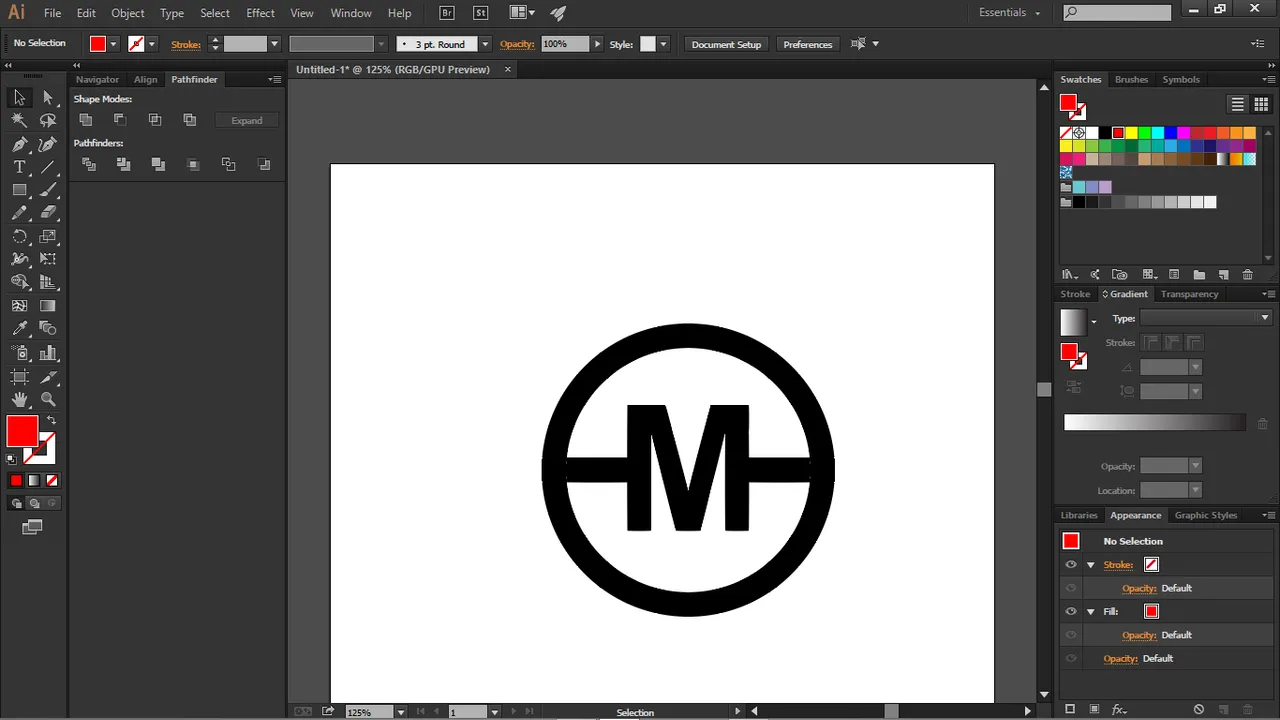The image size is (1280, 720).
Task: Select the Paintbrush tool
Action: point(48,190)
